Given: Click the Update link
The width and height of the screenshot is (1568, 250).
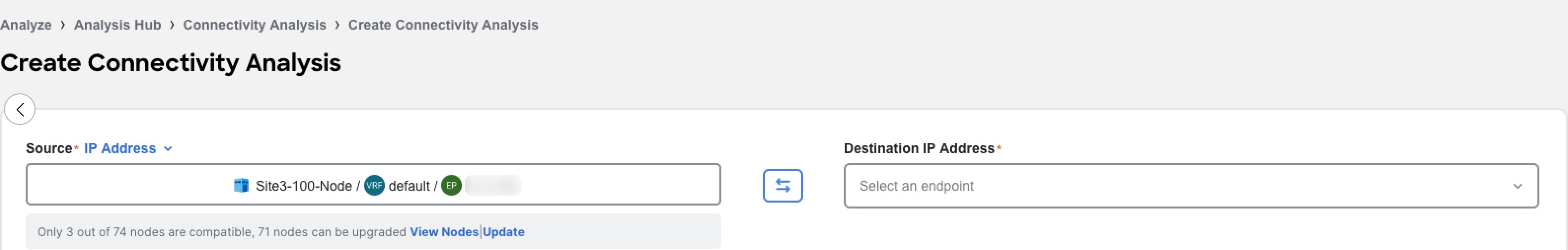Looking at the screenshot, I should click(x=503, y=232).
